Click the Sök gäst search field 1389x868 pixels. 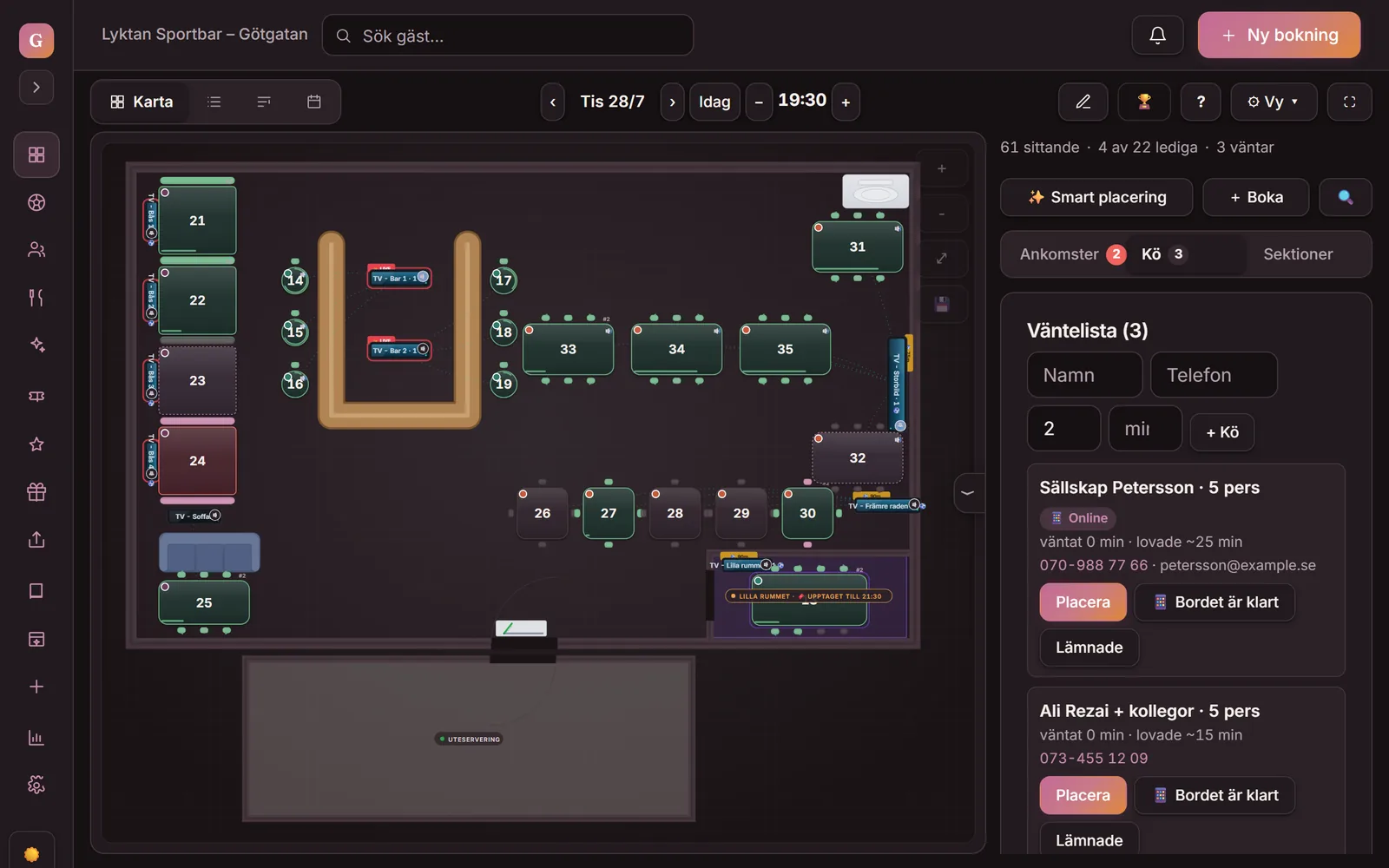508,36
